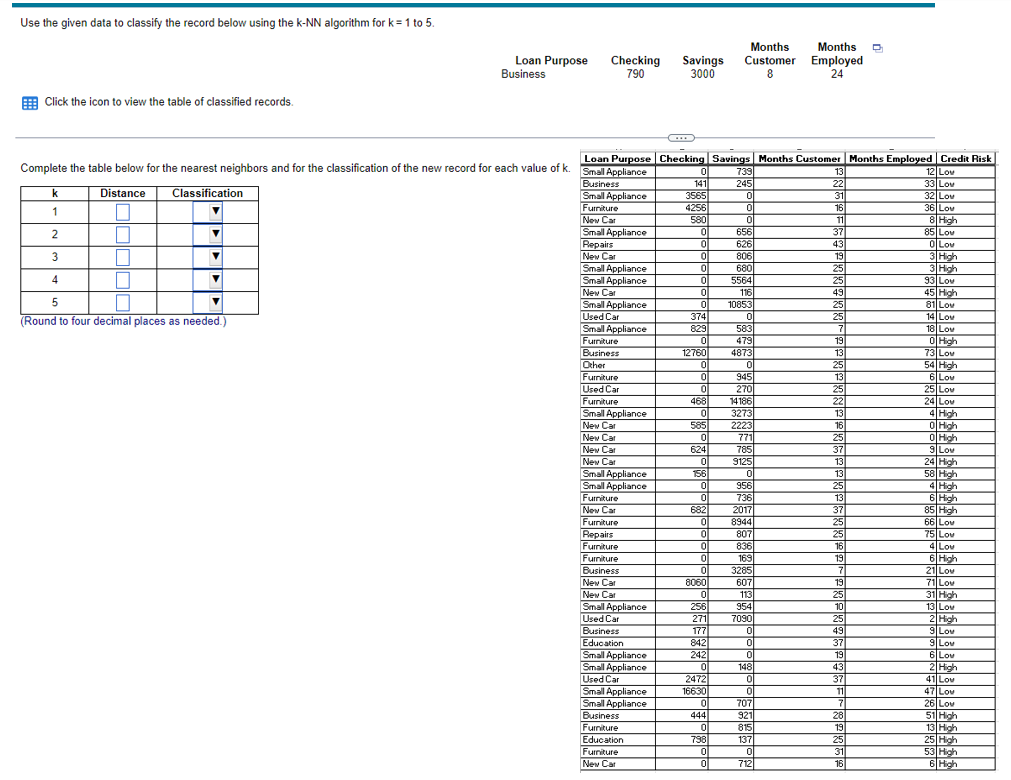
Task: Select the Months Customer column header
Action: coord(800,158)
